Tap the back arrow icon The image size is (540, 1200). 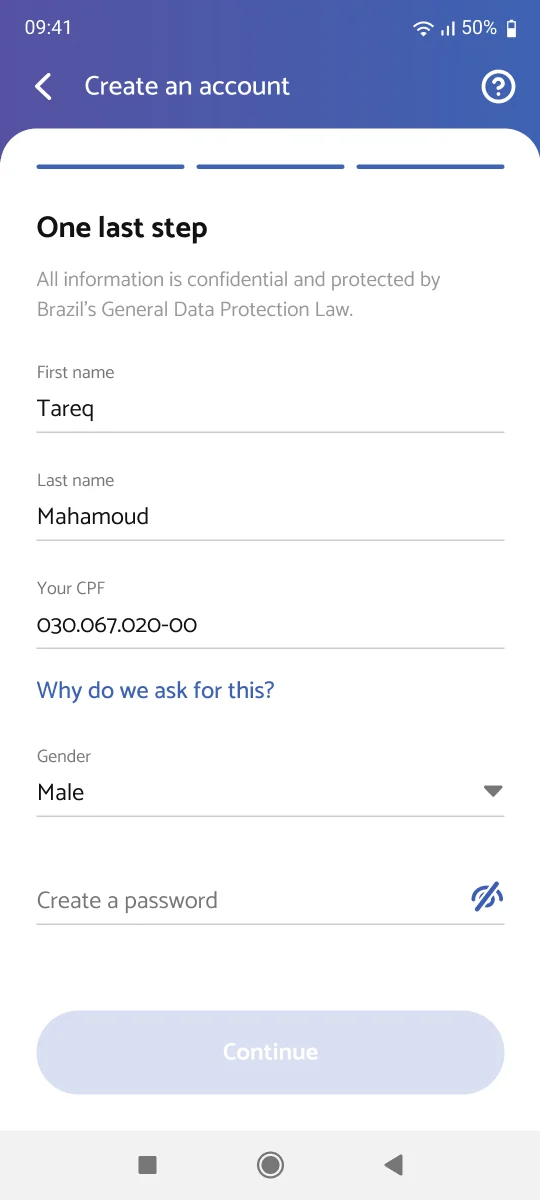tap(43, 87)
